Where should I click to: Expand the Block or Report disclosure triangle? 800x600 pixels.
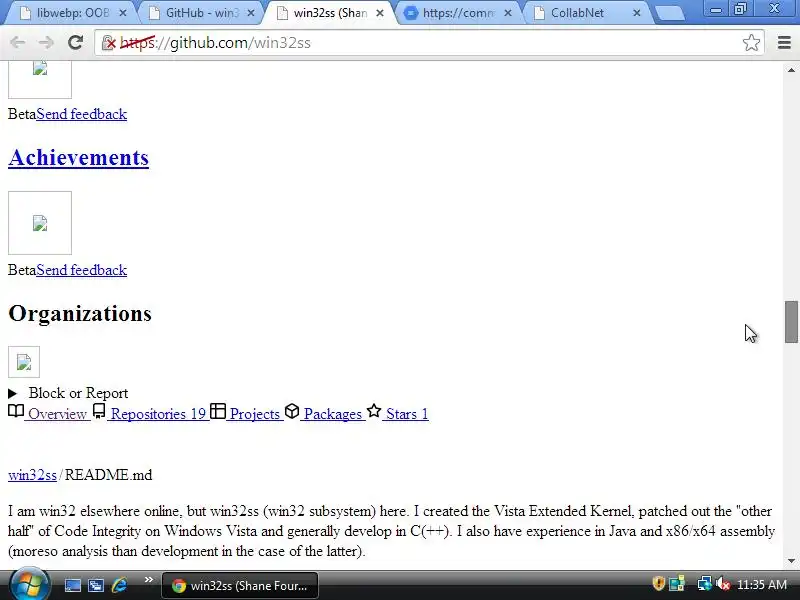point(13,393)
